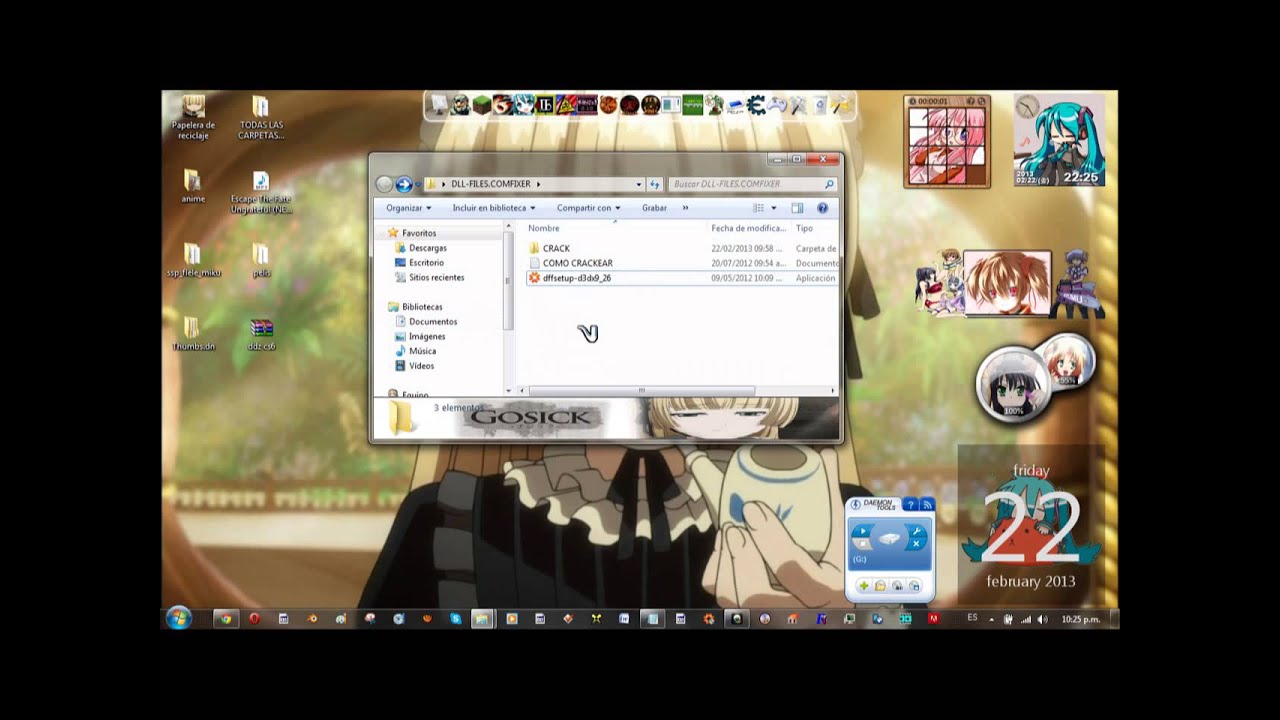
Task: Open the ssp_flele_miku desktop folder
Action: (x=193, y=260)
